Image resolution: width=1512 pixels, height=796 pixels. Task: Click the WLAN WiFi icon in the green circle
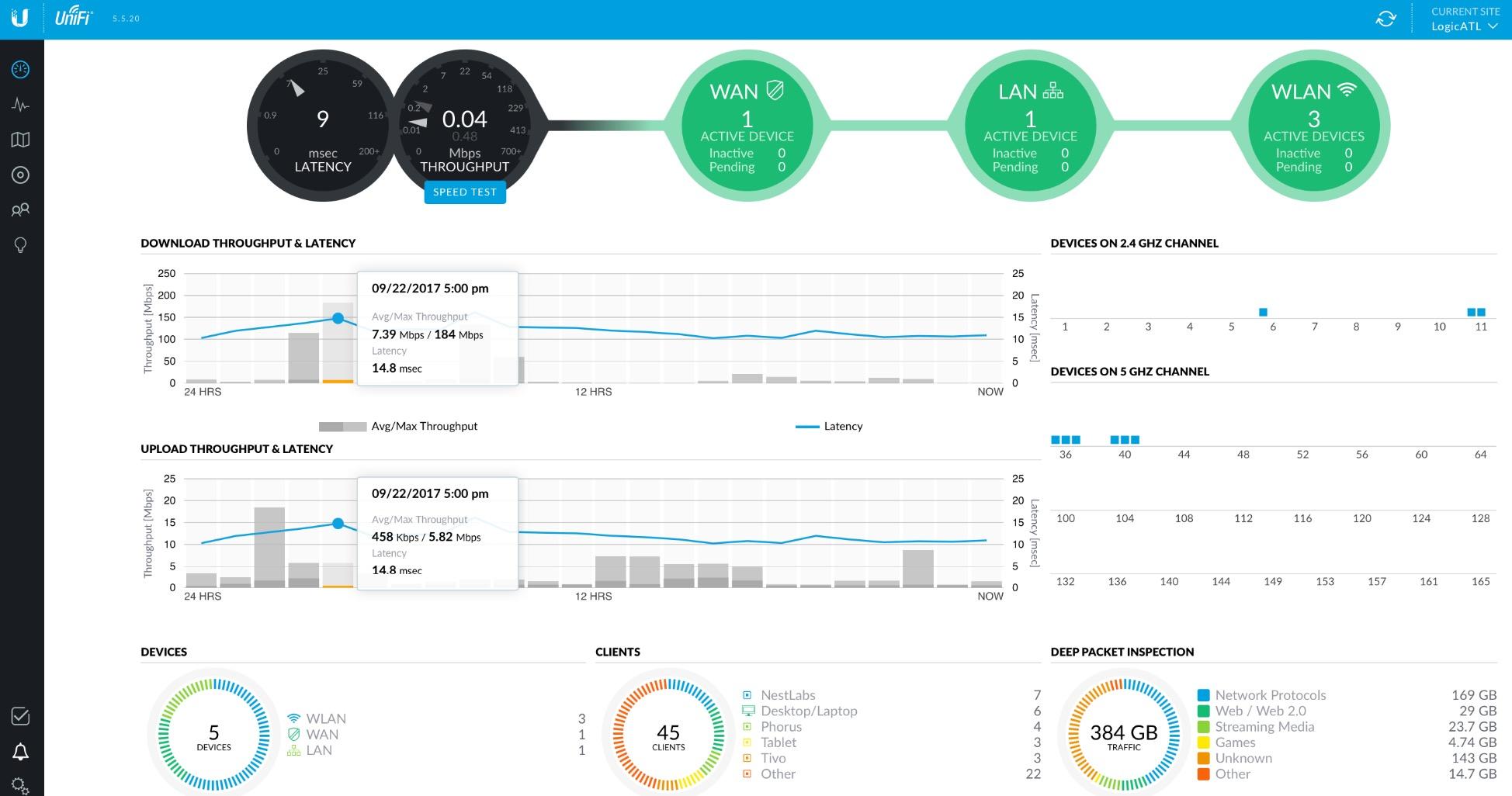pyautogui.click(x=1347, y=90)
